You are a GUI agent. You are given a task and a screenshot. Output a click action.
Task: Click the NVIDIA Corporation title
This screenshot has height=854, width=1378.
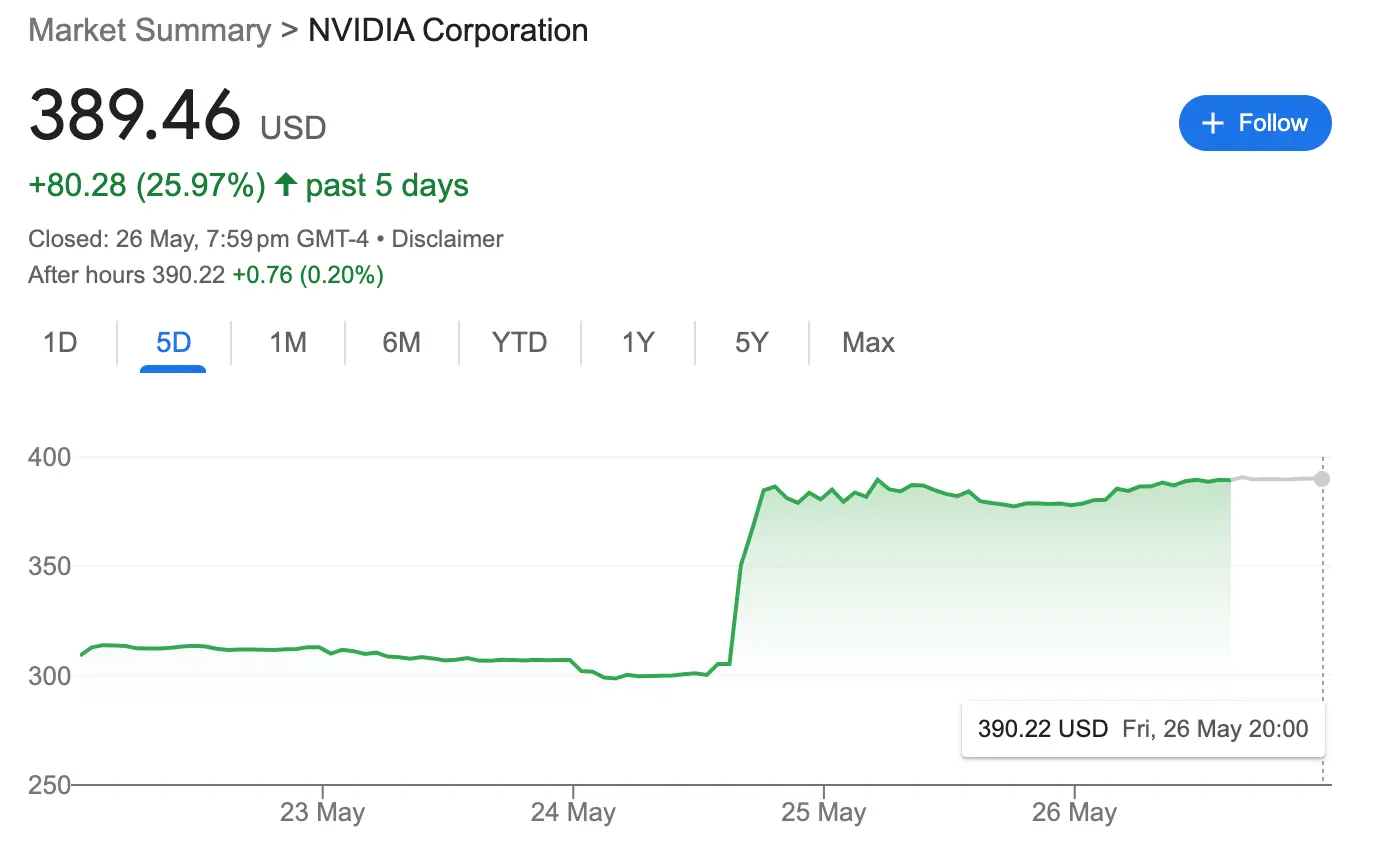click(x=448, y=30)
